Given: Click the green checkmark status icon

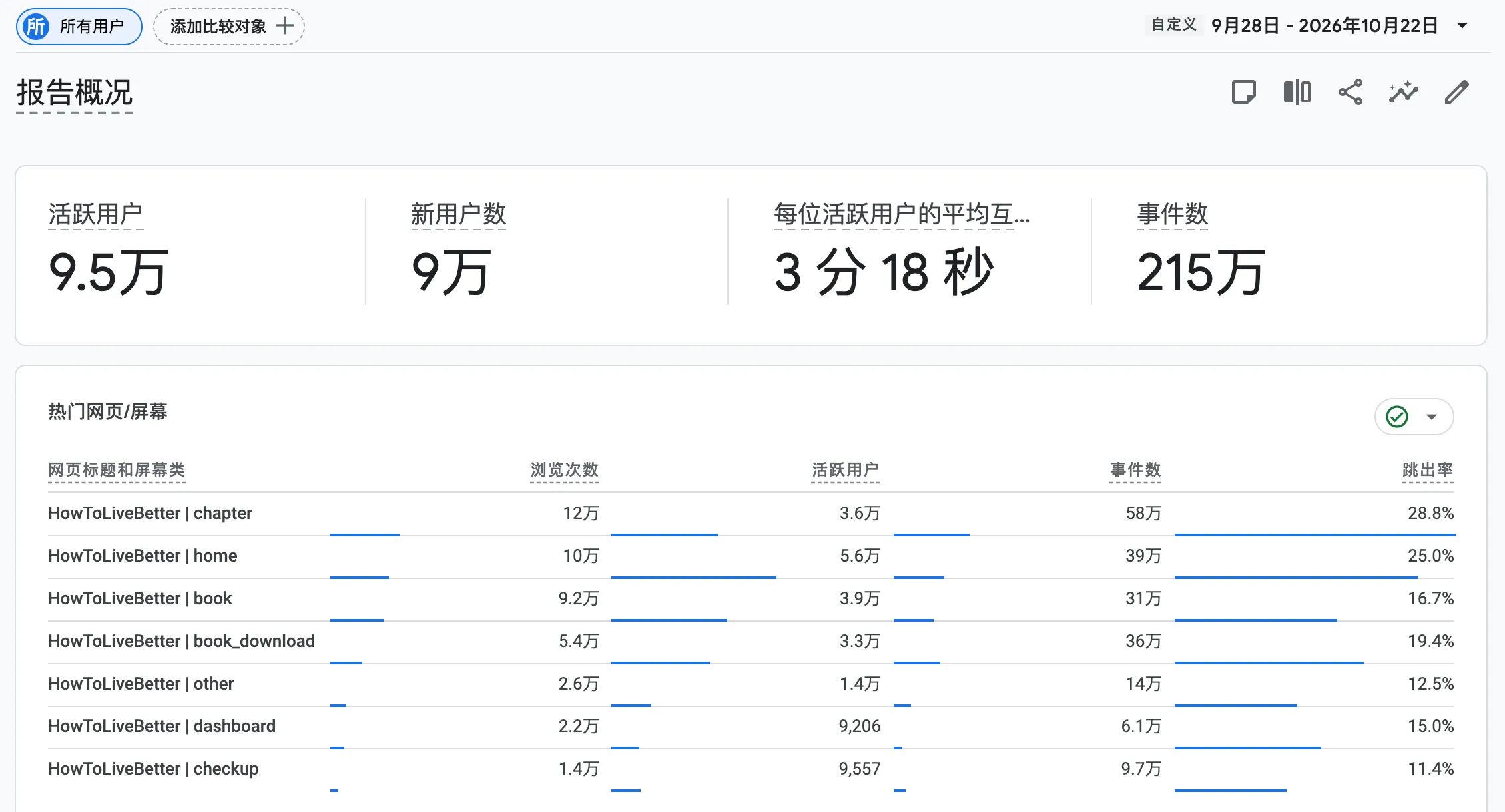Looking at the screenshot, I should pyautogui.click(x=1396, y=417).
